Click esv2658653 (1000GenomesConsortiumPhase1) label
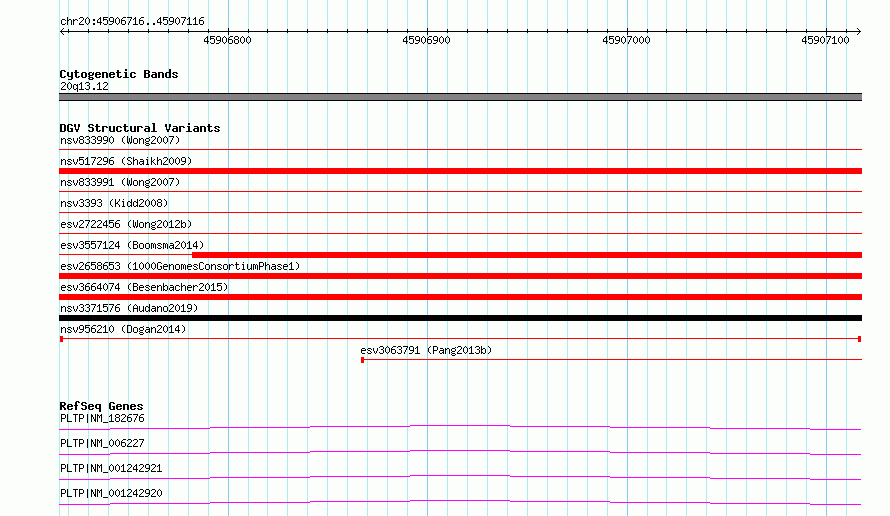This screenshot has height=516, width=890. click(x=180, y=266)
